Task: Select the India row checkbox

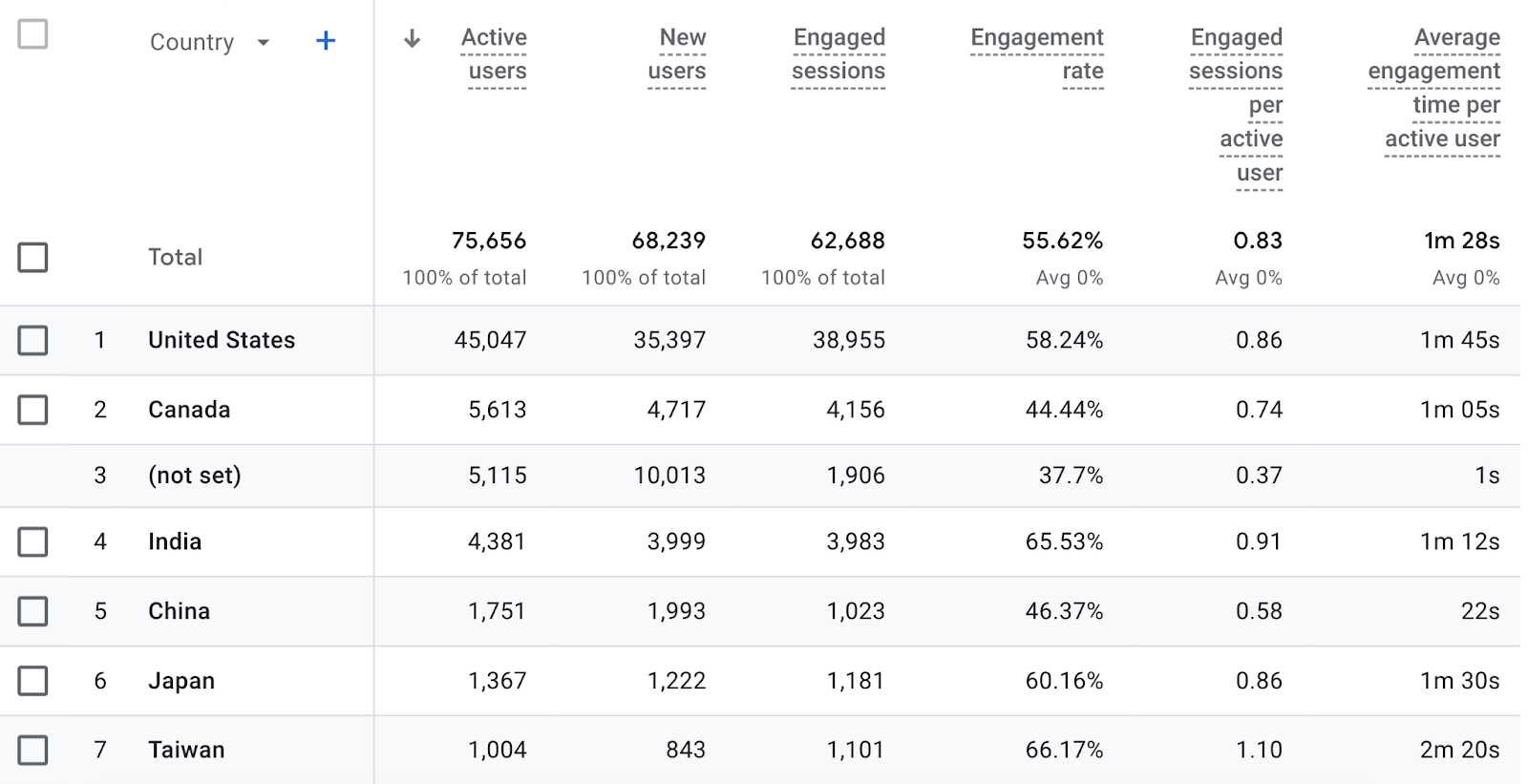Action: [x=32, y=541]
